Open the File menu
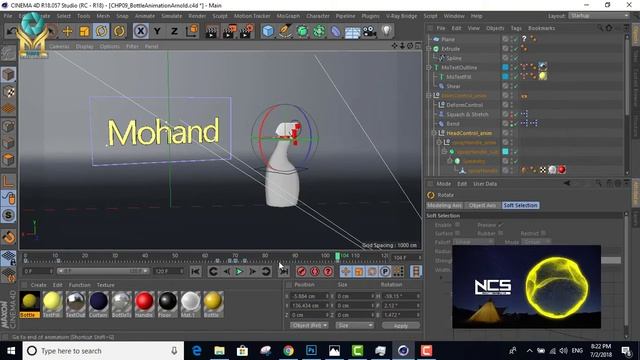This screenshot has width=640, height=360. pyautogui.click(x=8, y=16)
